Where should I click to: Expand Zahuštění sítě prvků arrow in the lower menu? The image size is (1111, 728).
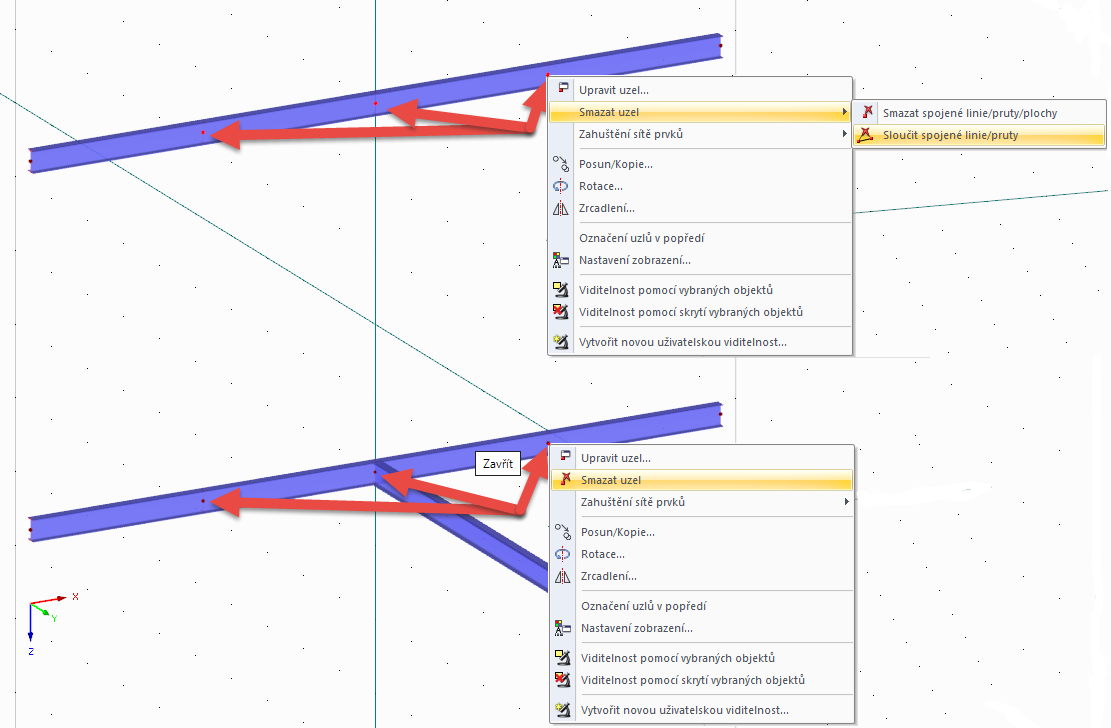pos(846,502)
